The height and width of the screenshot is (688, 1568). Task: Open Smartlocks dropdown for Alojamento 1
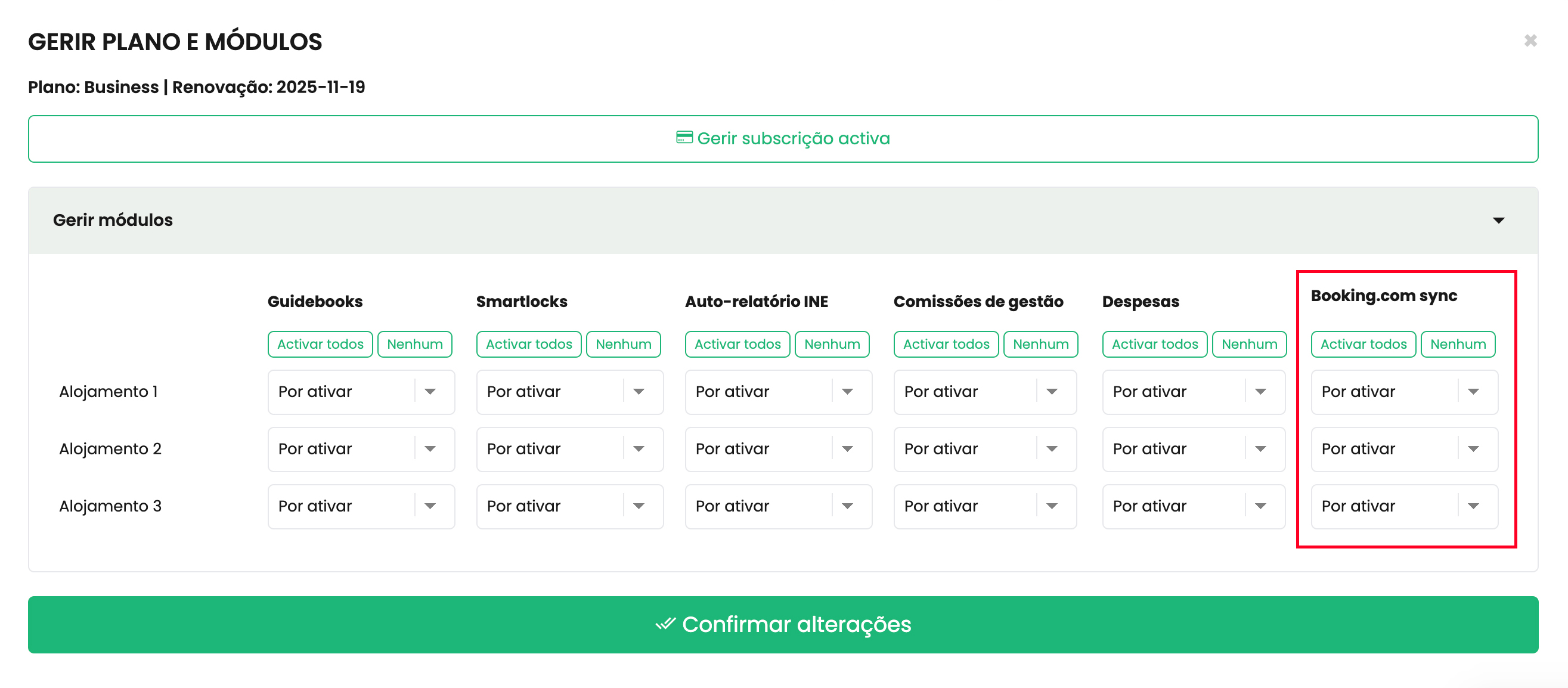(571, 392)
